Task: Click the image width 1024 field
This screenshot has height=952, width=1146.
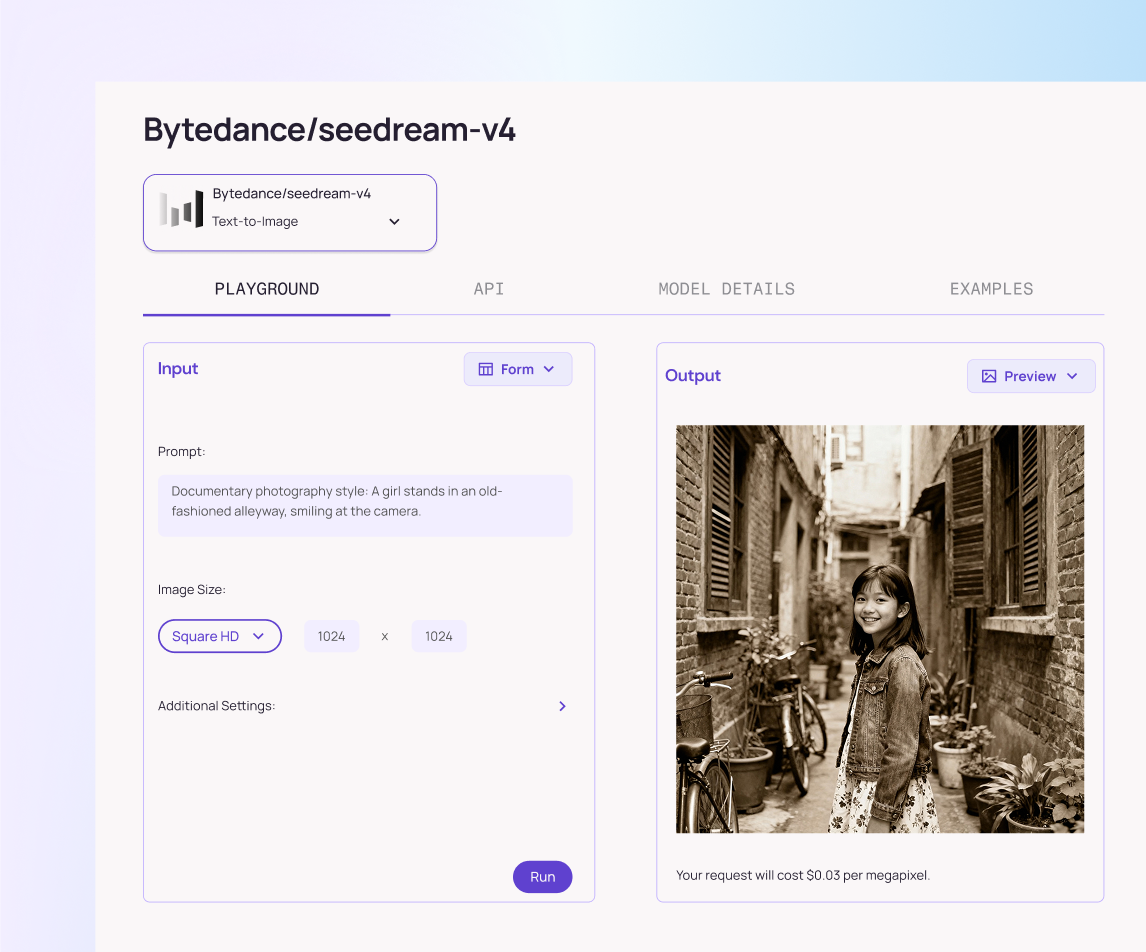Action: tap(332, 636)
